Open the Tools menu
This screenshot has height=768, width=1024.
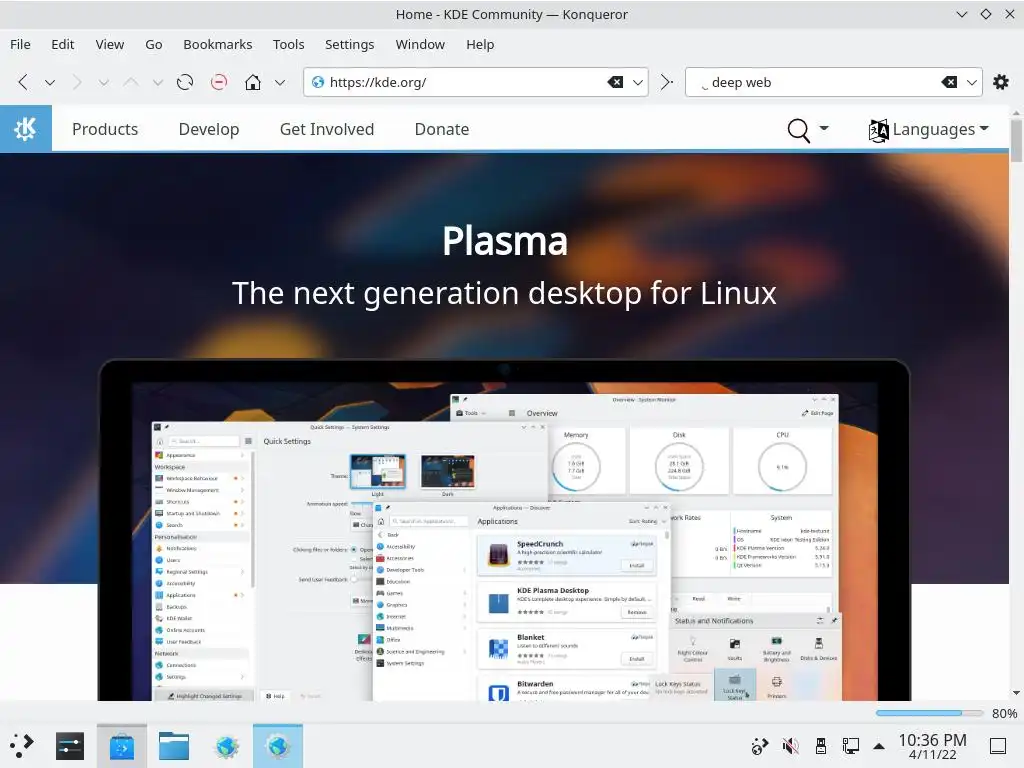(289, 44)
